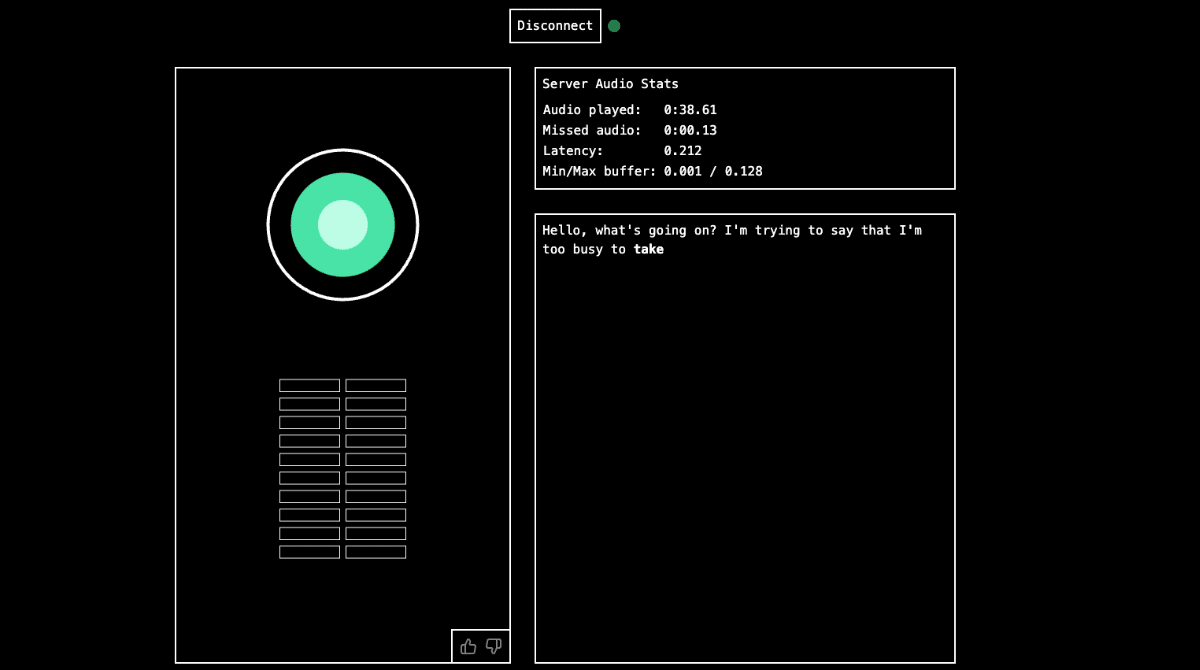
Task: Click the green connection status dot
Action: 614,26
